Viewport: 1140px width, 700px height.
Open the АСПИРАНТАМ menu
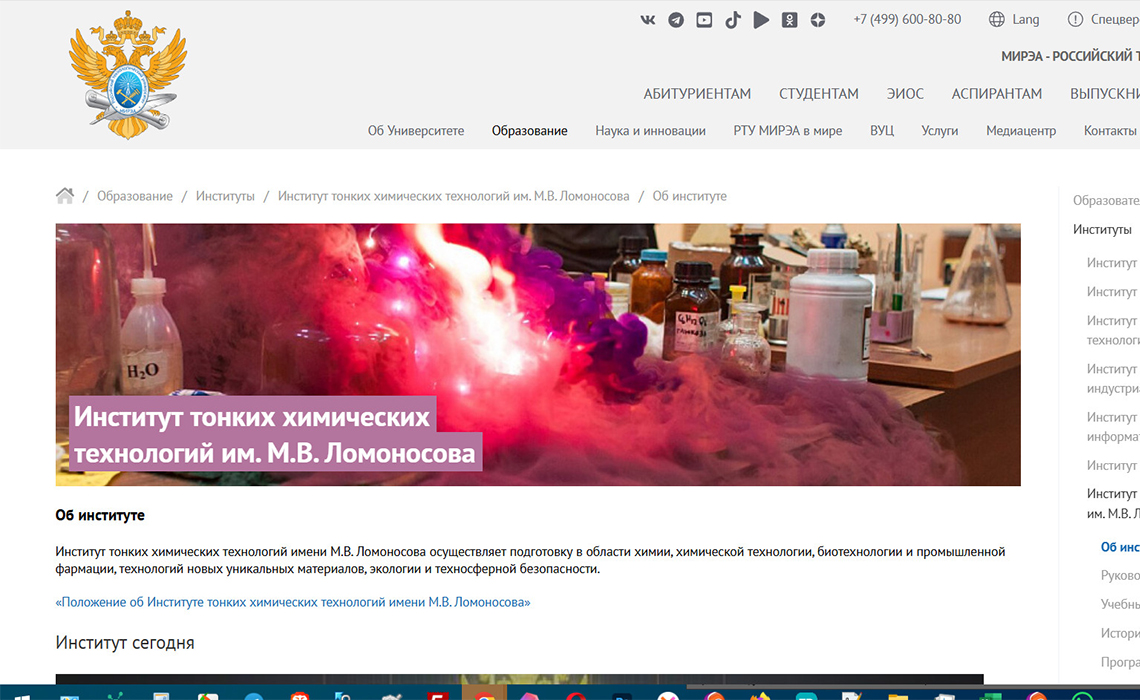pos(997,94)
